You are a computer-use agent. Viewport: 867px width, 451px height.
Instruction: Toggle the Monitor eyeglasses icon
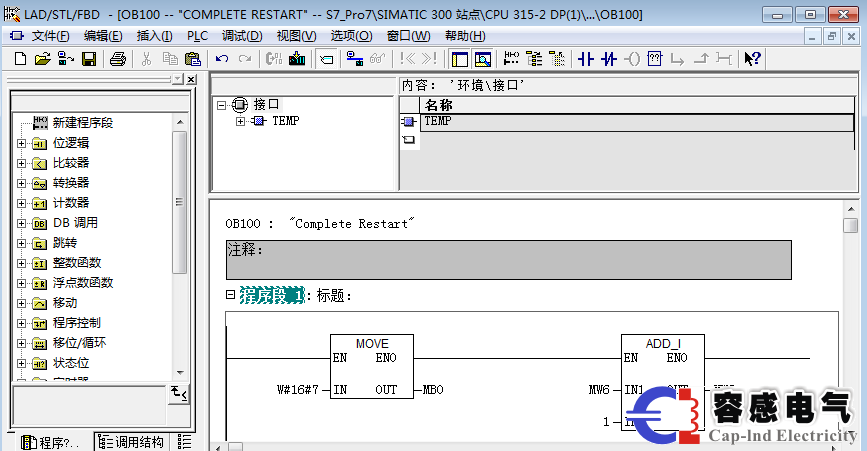pos(378,59)
